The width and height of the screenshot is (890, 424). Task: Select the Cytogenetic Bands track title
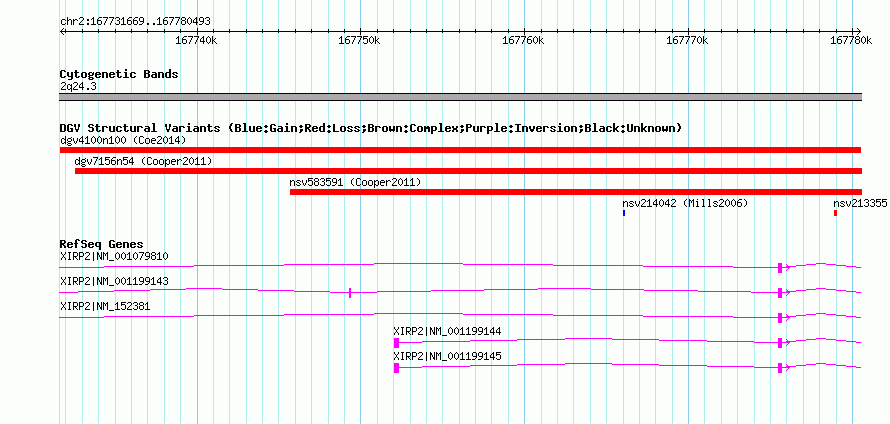click(x=119, y=74)
